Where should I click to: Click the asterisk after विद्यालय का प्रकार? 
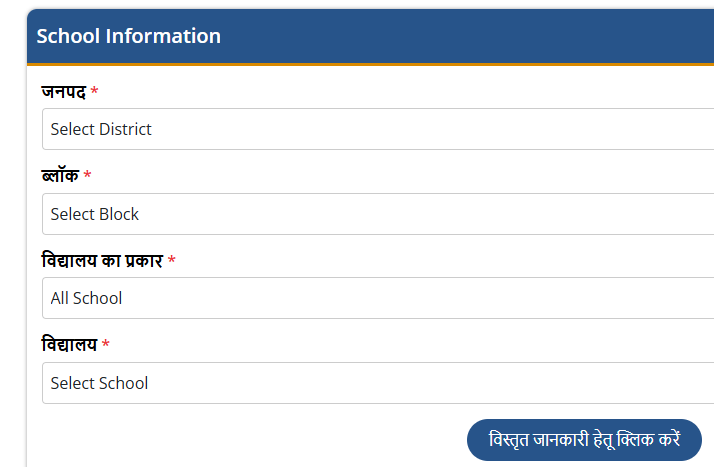[x=172, y=261]
